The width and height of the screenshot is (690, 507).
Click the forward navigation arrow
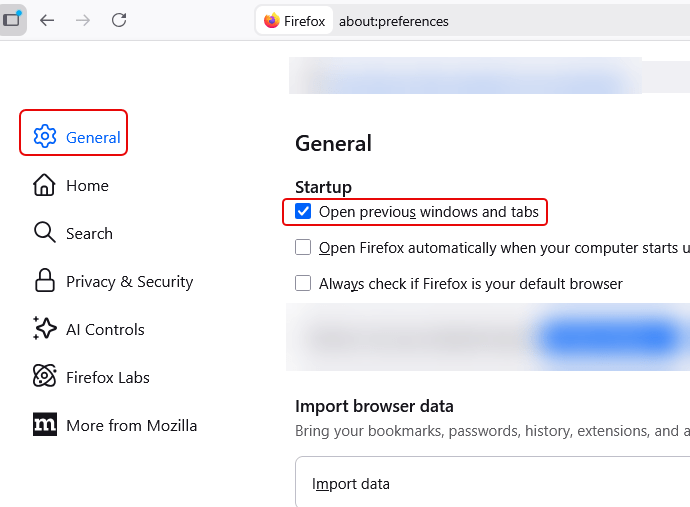coord(83,20)
